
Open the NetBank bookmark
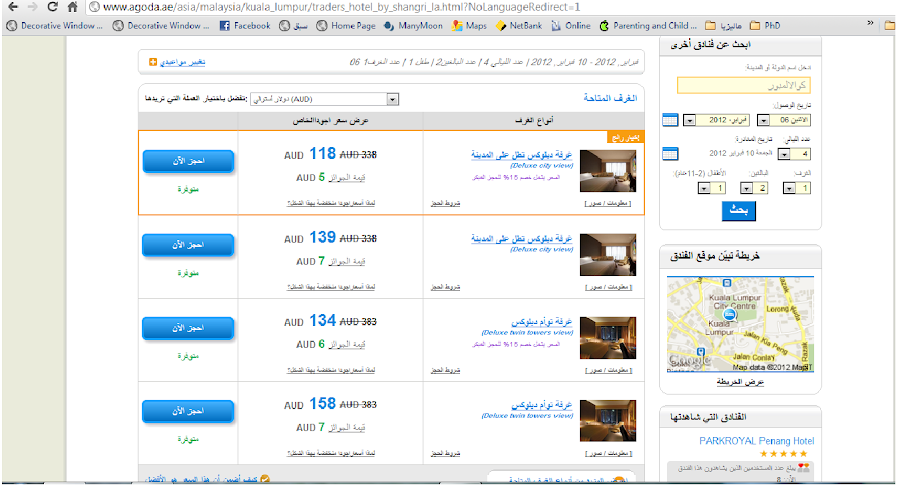click(x=519, y=26)
